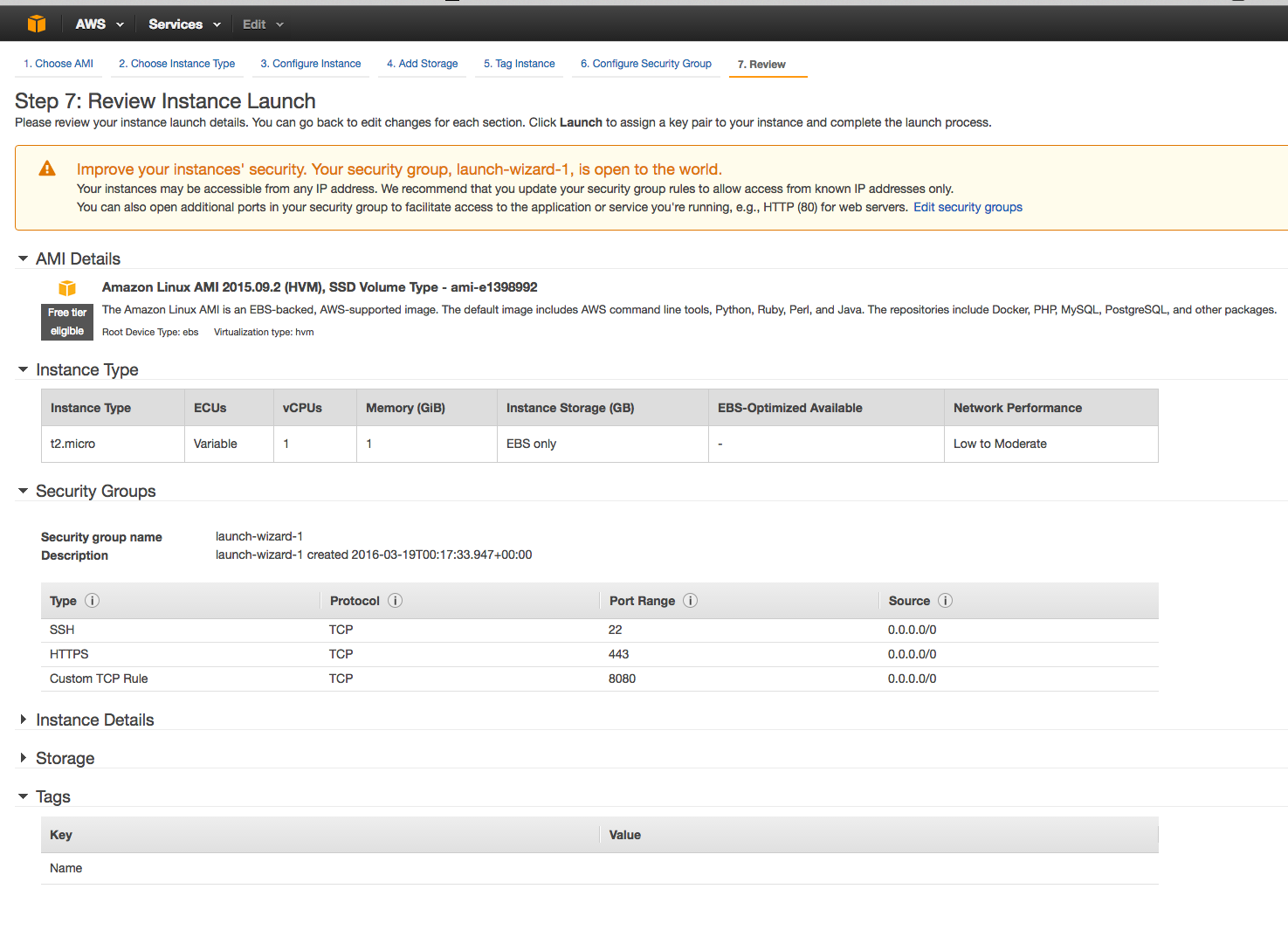Click source 0.0.0.0/0 in SSH row

[913, 630]
